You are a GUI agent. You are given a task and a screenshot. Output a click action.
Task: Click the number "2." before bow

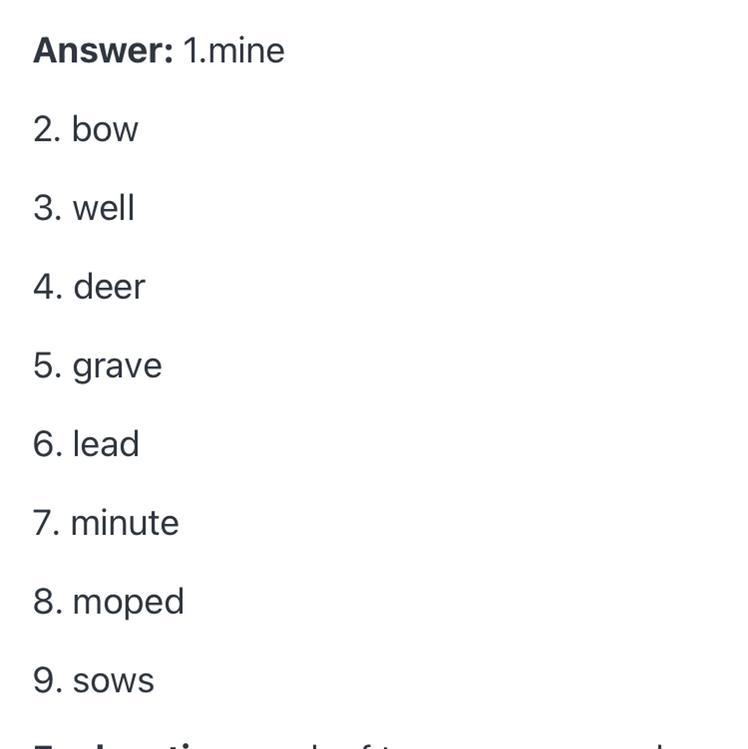(x=47, y=130)
